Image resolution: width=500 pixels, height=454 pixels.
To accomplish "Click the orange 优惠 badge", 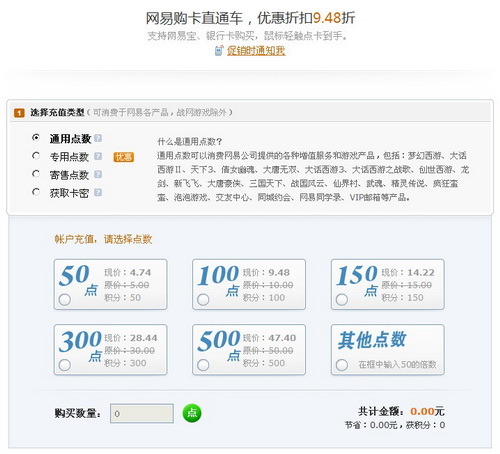I will (x=124, y=157).
